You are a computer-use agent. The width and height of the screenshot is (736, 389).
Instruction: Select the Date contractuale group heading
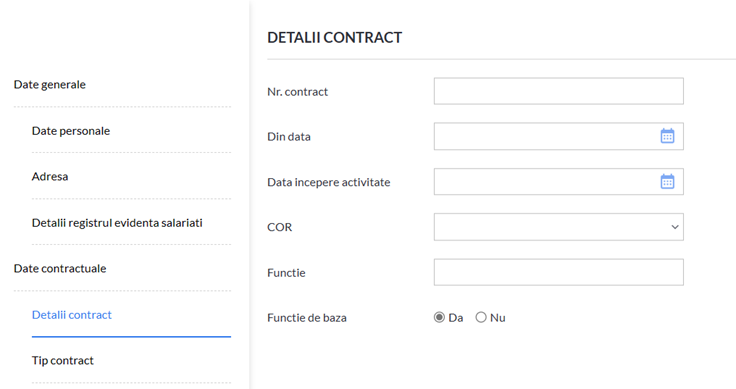pos(60,268)
